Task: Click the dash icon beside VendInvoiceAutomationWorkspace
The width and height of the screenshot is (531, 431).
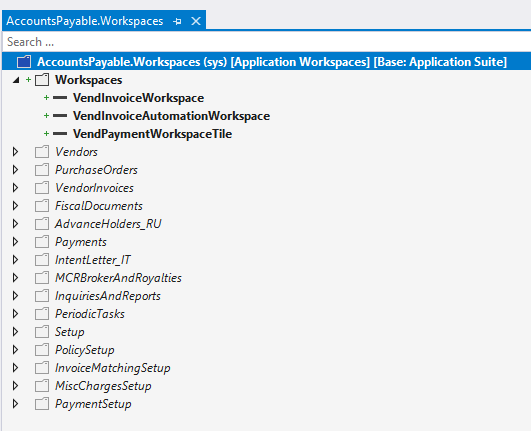Action: [60, 116]
